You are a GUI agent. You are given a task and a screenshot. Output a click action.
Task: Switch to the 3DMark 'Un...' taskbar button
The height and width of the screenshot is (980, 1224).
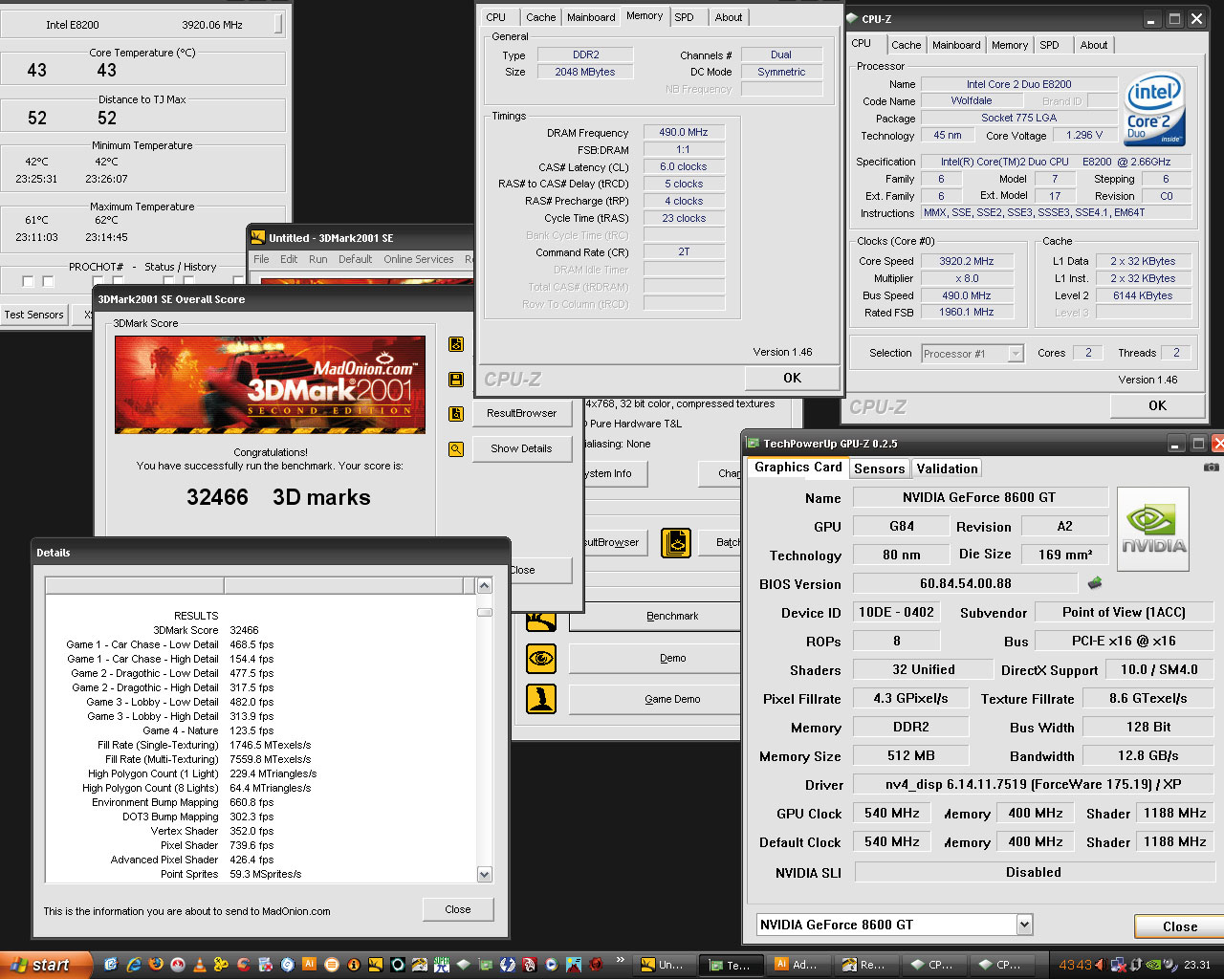667,965
